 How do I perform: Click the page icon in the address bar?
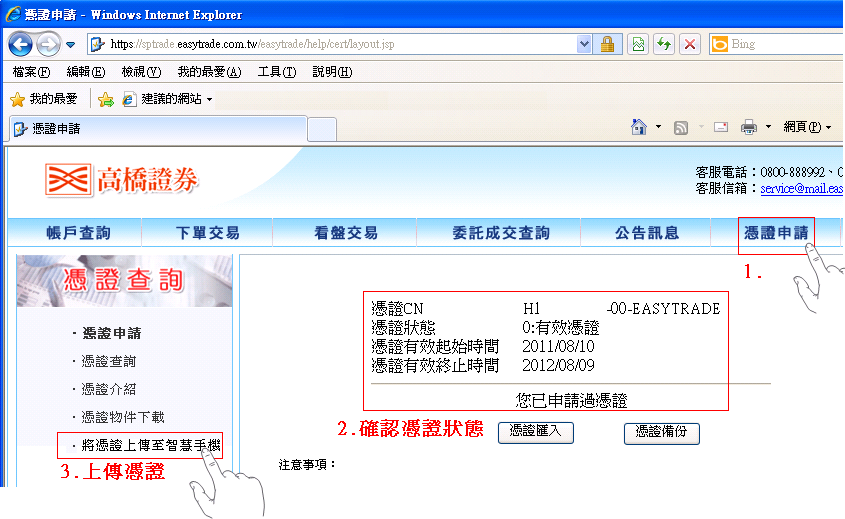click(x=98, y=44)
